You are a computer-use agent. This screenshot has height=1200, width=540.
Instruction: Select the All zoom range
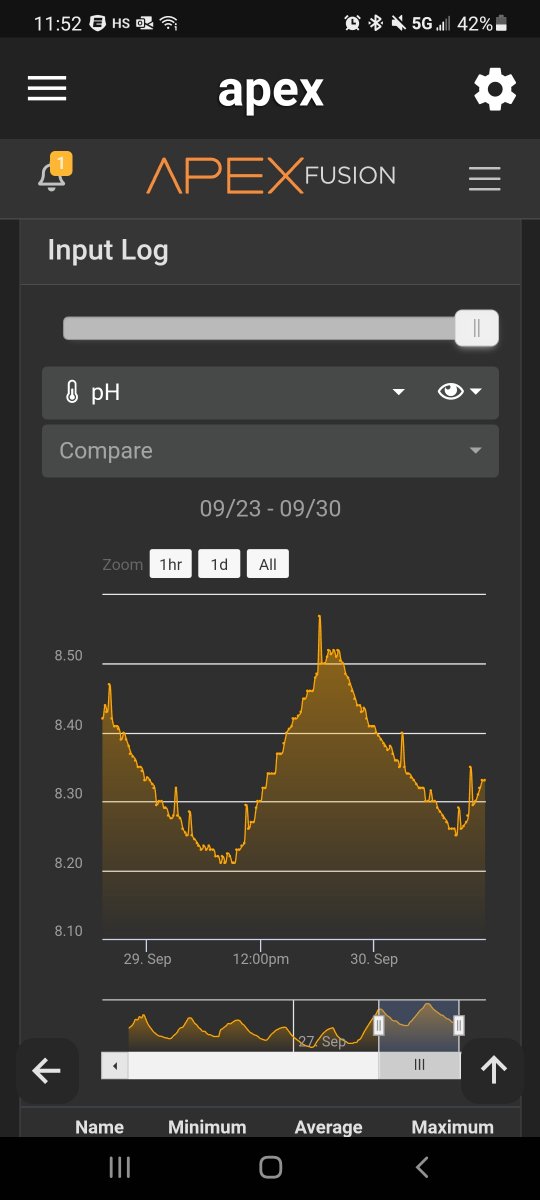(268, 564)
